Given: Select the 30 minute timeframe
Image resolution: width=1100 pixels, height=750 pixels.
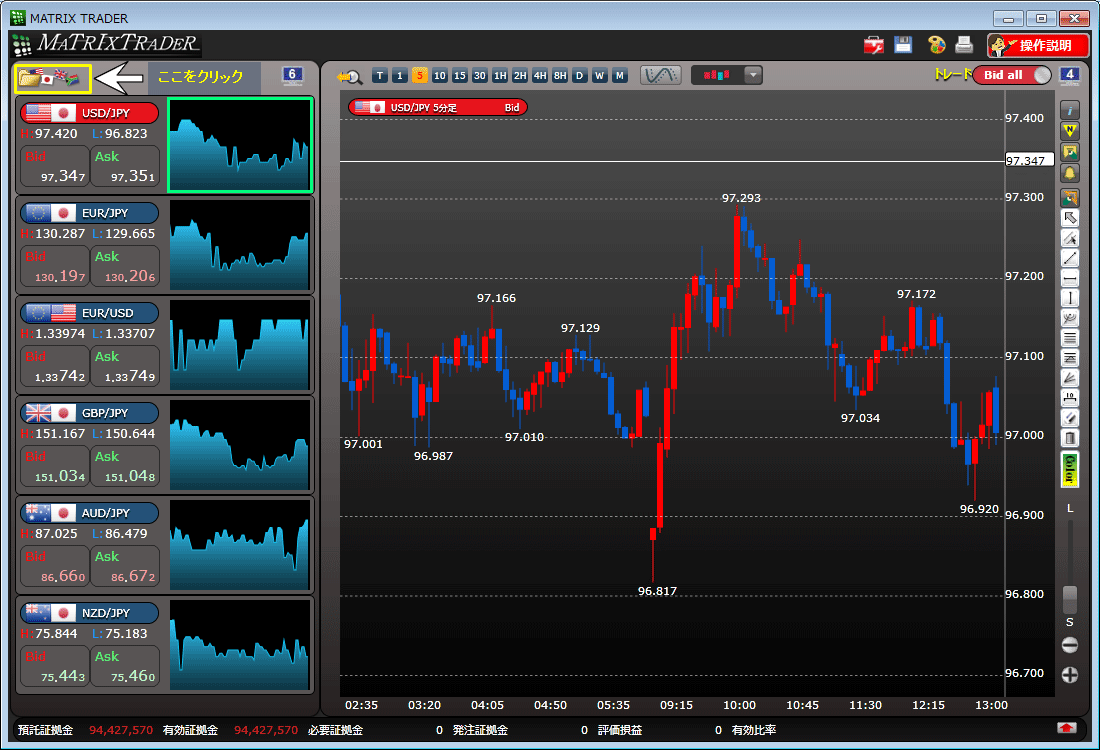Looking at the screenshot, I should tap(480, 76).
